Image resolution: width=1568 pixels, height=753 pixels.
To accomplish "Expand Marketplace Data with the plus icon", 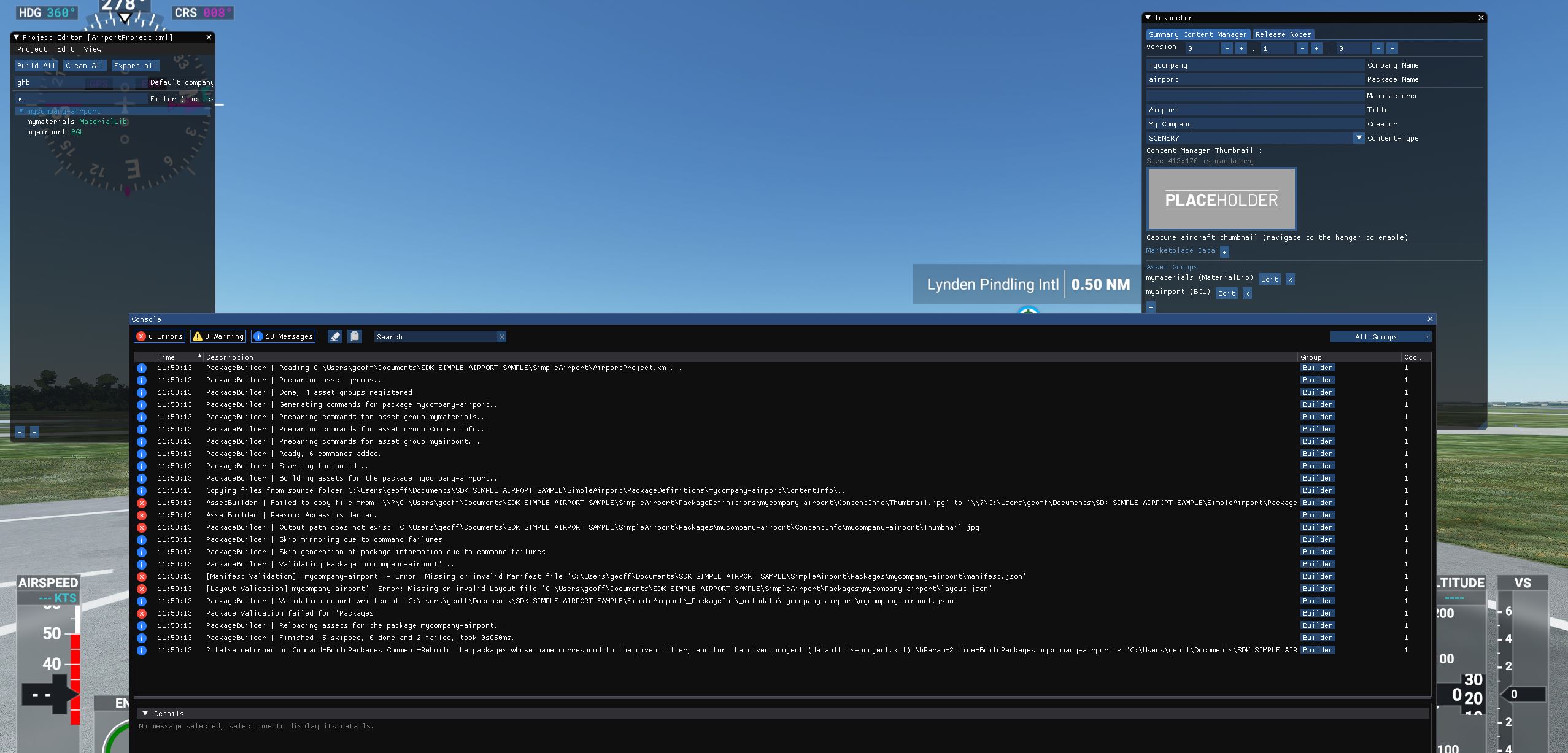I will (x=1225, y=251).
